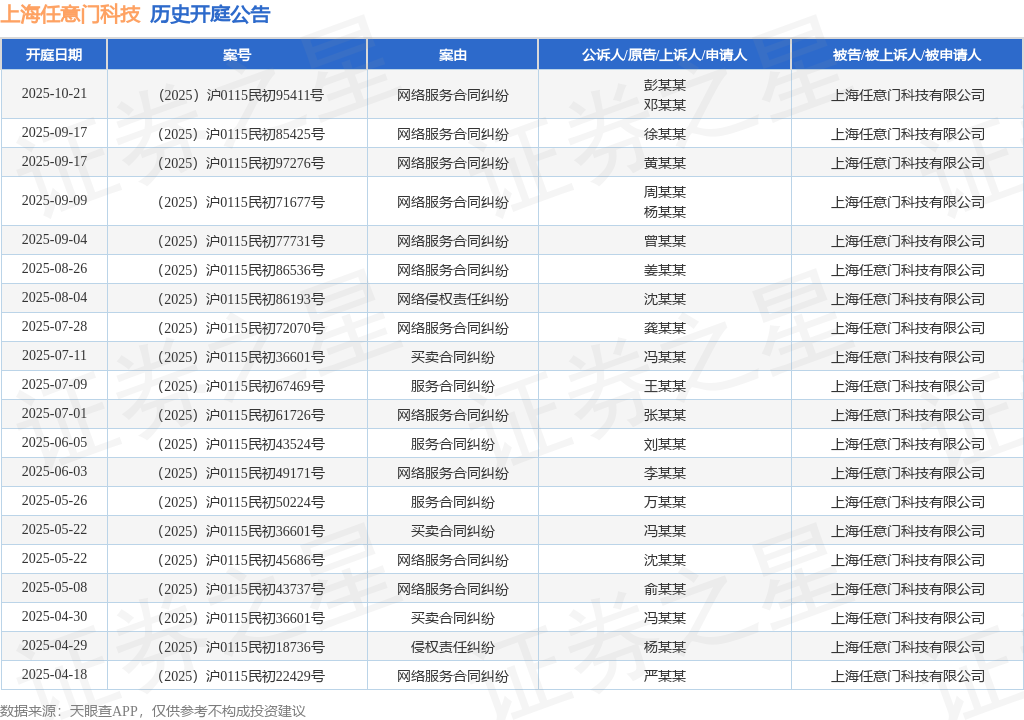Click the 开庭日期 column header
The height and width of the screenshot is (720, 1024).
click(54, 55)
